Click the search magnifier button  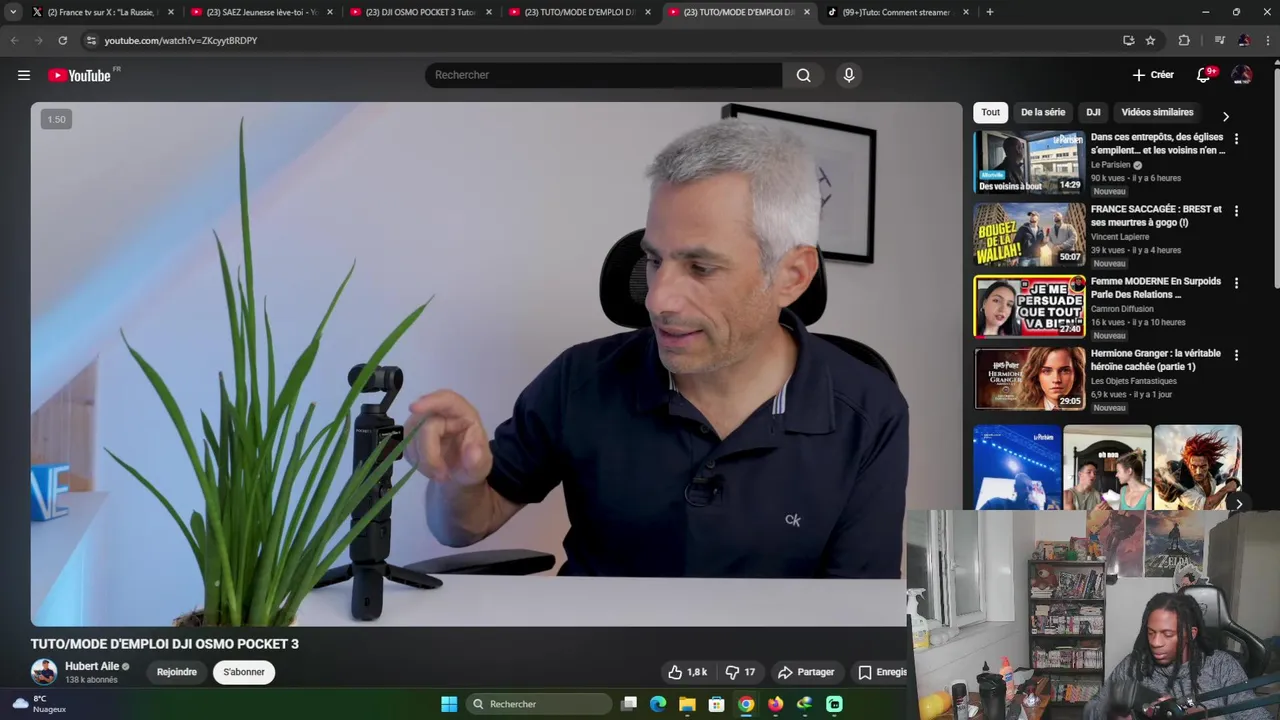click(x=803, y=75)
